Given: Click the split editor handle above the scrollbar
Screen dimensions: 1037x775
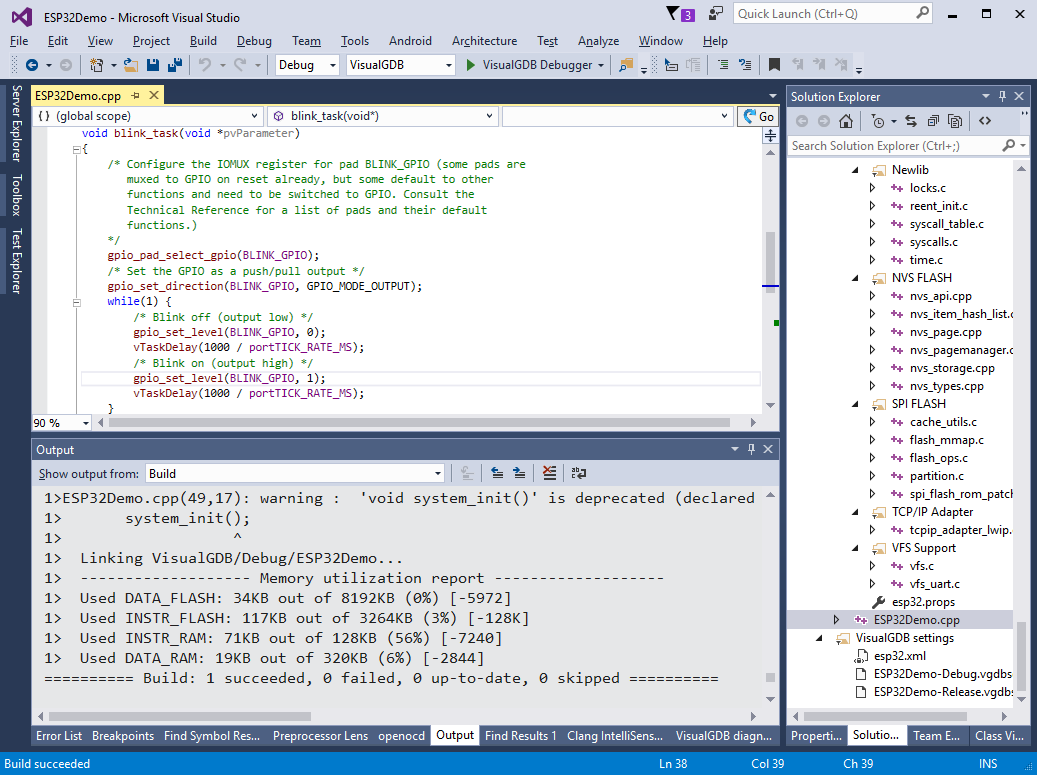Looking at the screenshot, I should pos(770,136).
